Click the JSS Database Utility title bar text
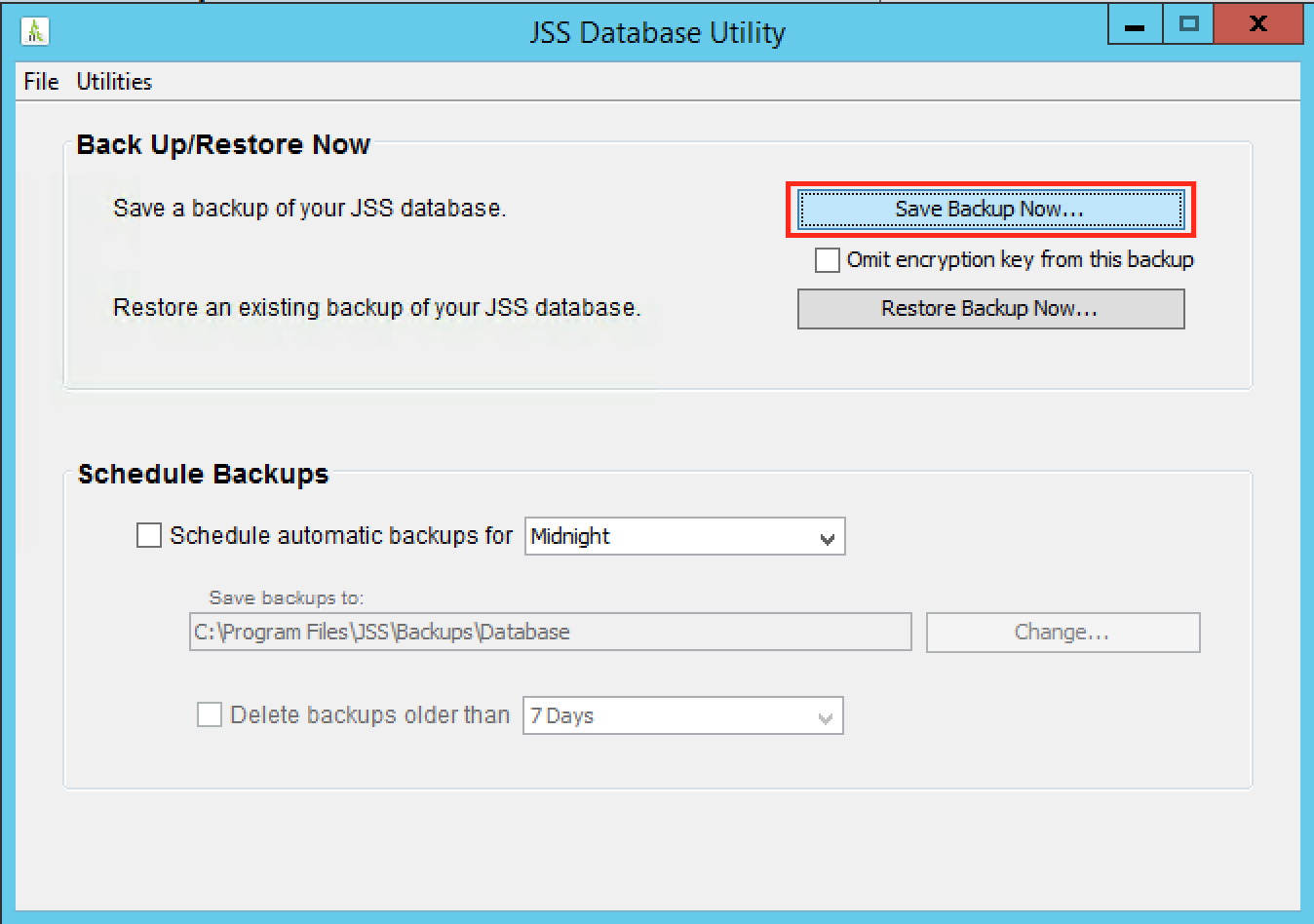This screenshot has width=1314, height=924. click(657, 32)
